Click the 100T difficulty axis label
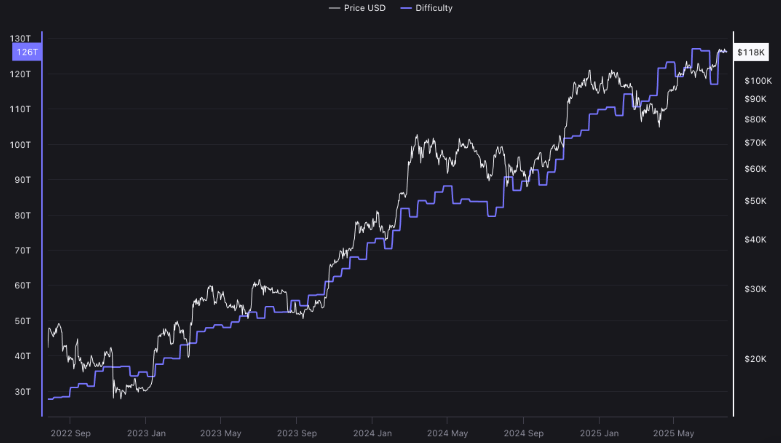The width and height of the screenshot is (781, 443). tap(20, 145)
